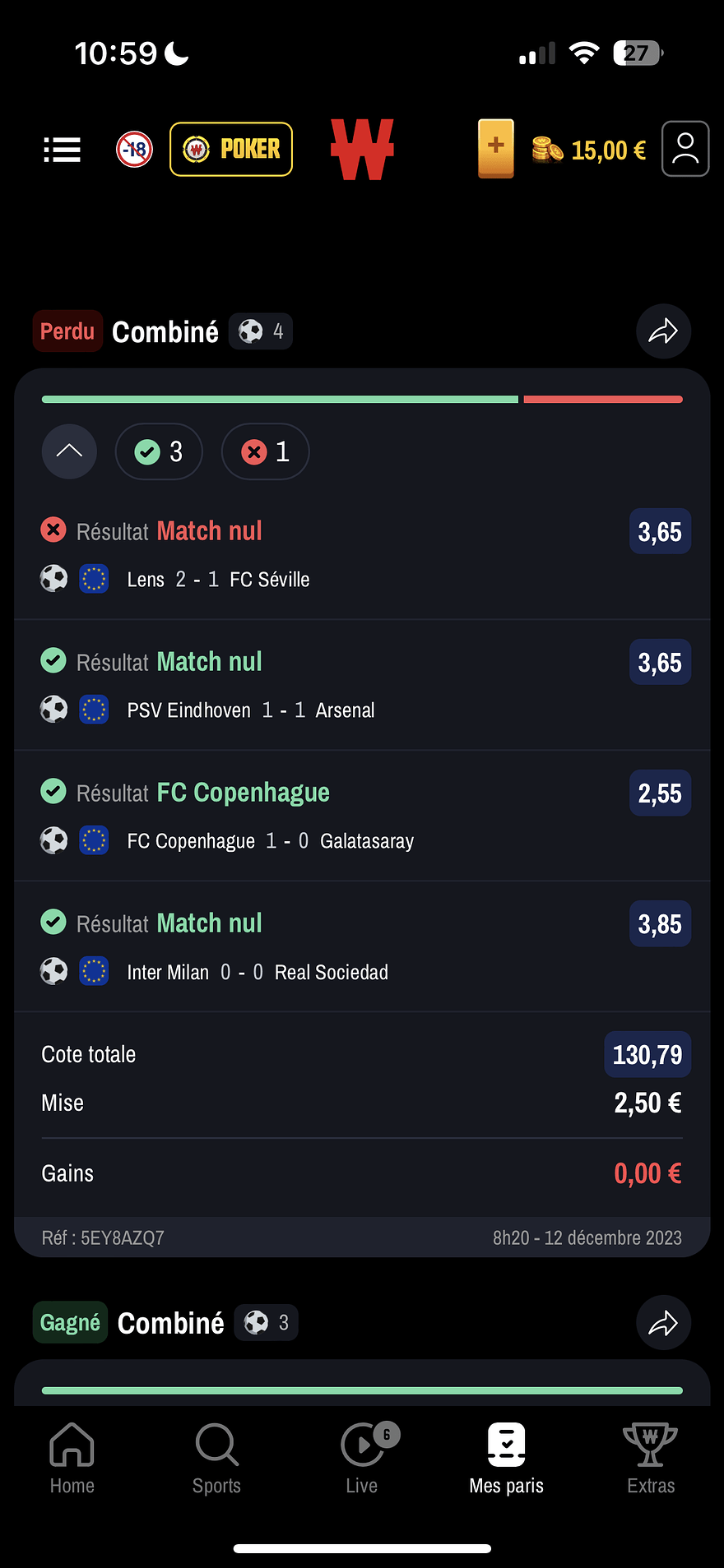Go to the Home tab

[x=72, y=1459]
